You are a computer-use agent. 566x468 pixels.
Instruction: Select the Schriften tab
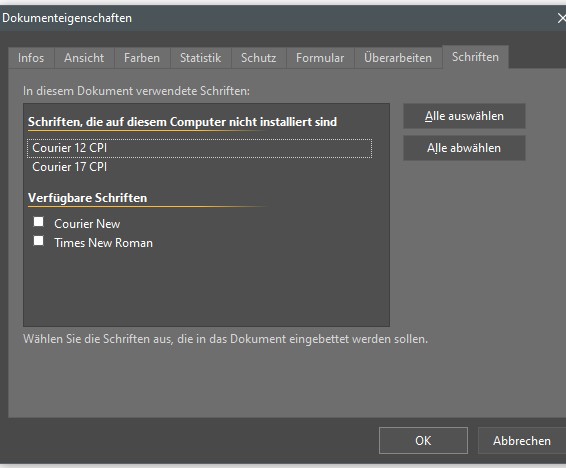tap(475, 57)
